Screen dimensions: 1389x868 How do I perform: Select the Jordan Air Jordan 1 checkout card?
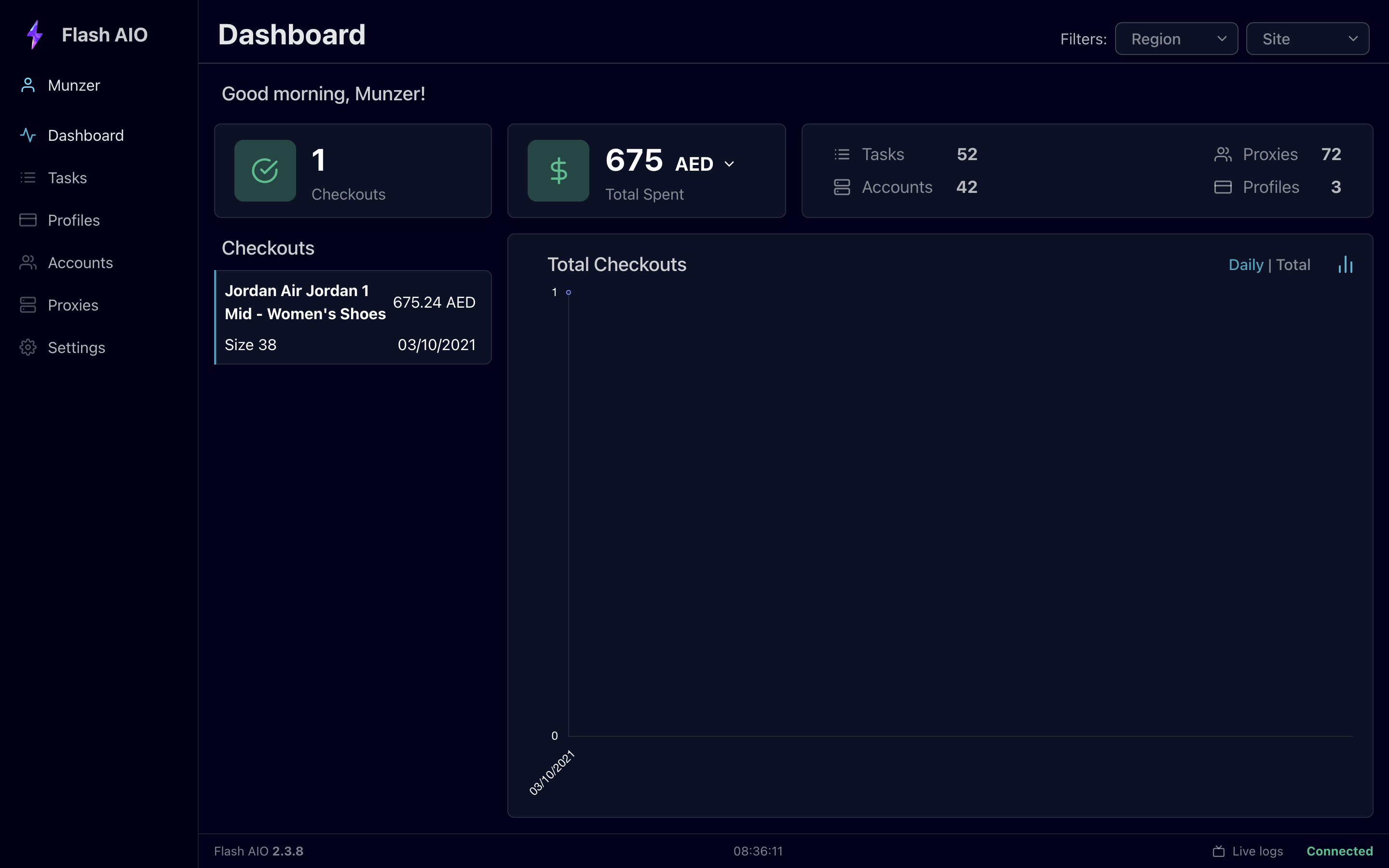353,317
